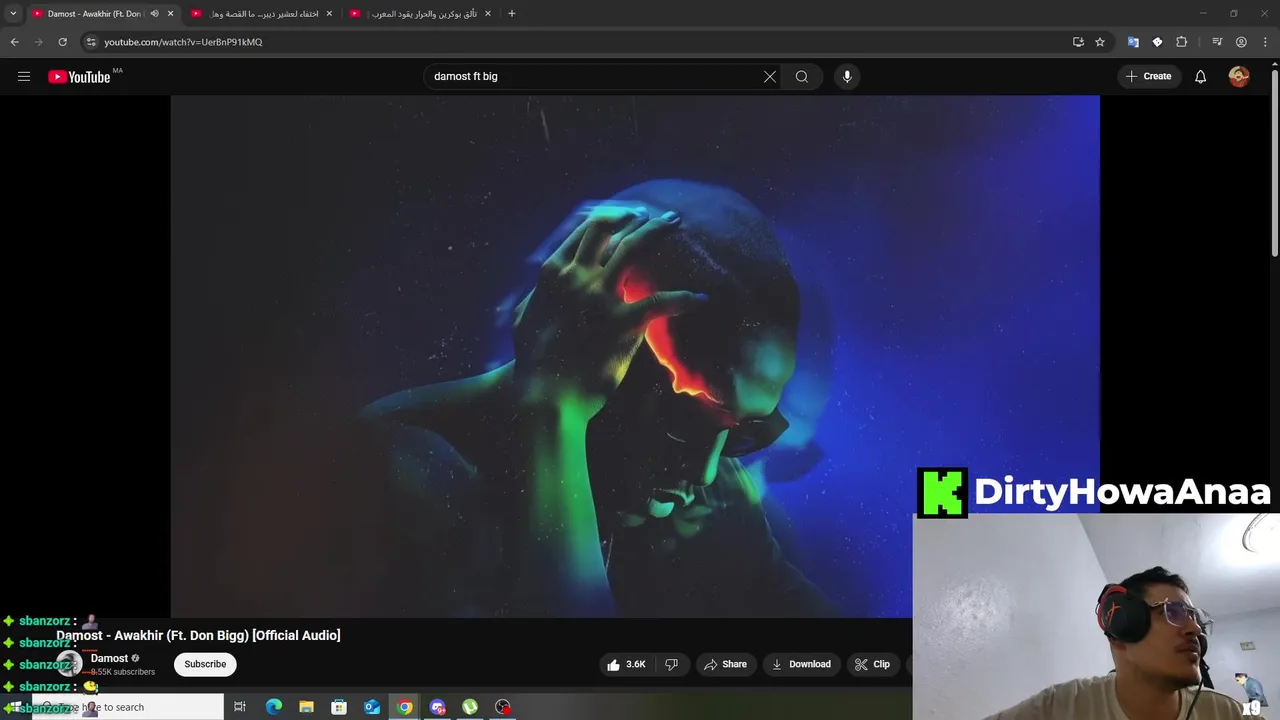
Task: View site information icon in address bar
Action: 91,42
